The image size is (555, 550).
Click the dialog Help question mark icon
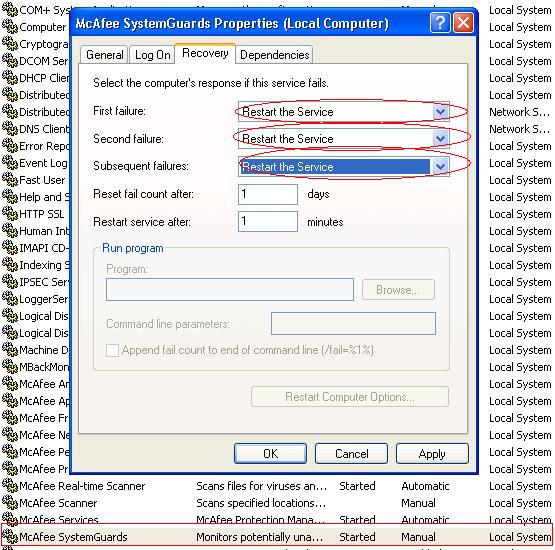(440, 23)
